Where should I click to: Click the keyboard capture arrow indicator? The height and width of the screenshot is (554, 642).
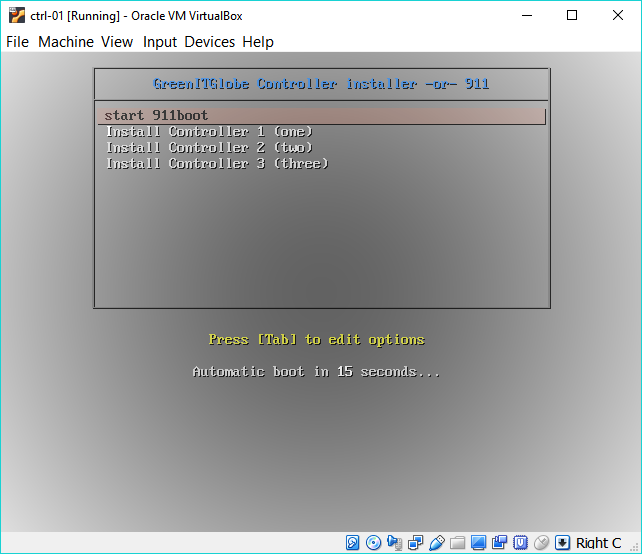[563, 543]
